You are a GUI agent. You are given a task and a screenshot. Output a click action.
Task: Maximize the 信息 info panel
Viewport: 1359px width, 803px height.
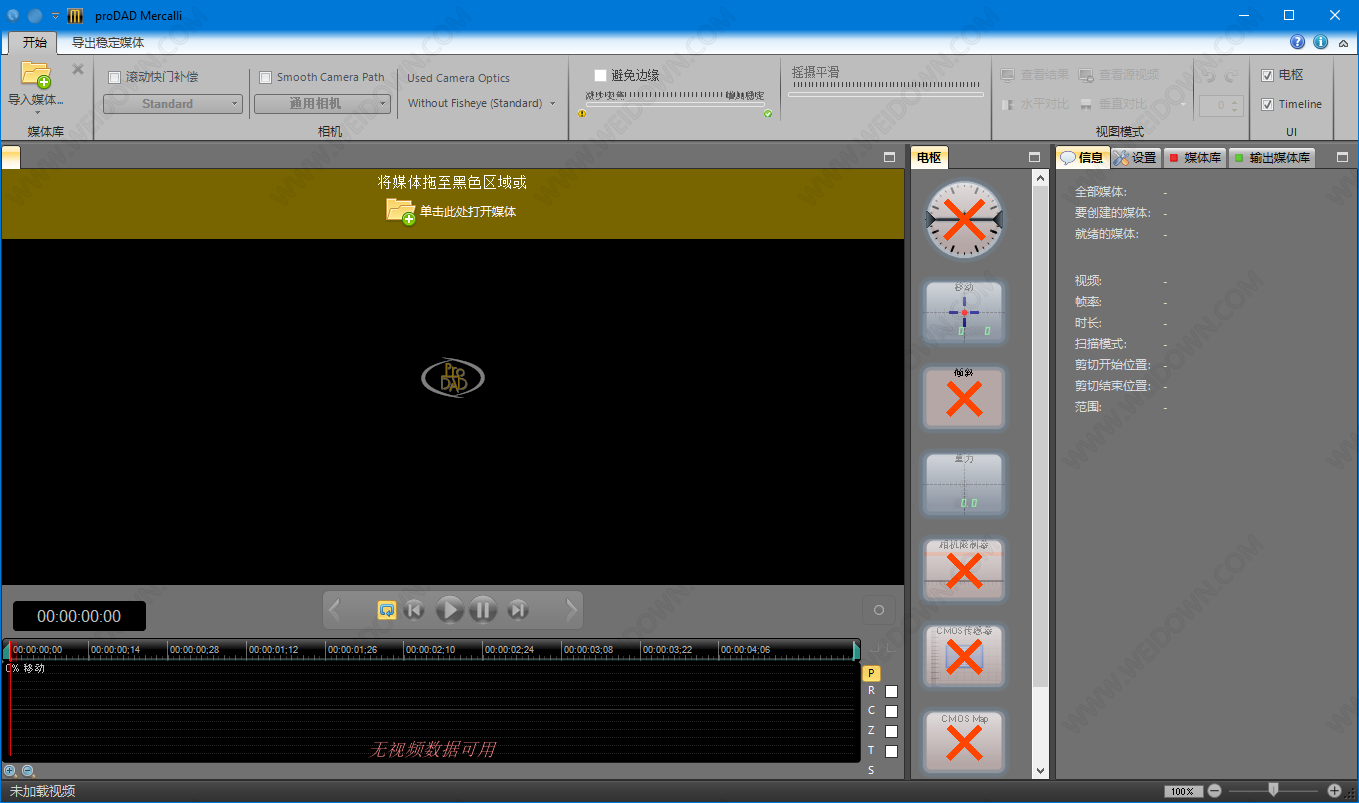1342,158
